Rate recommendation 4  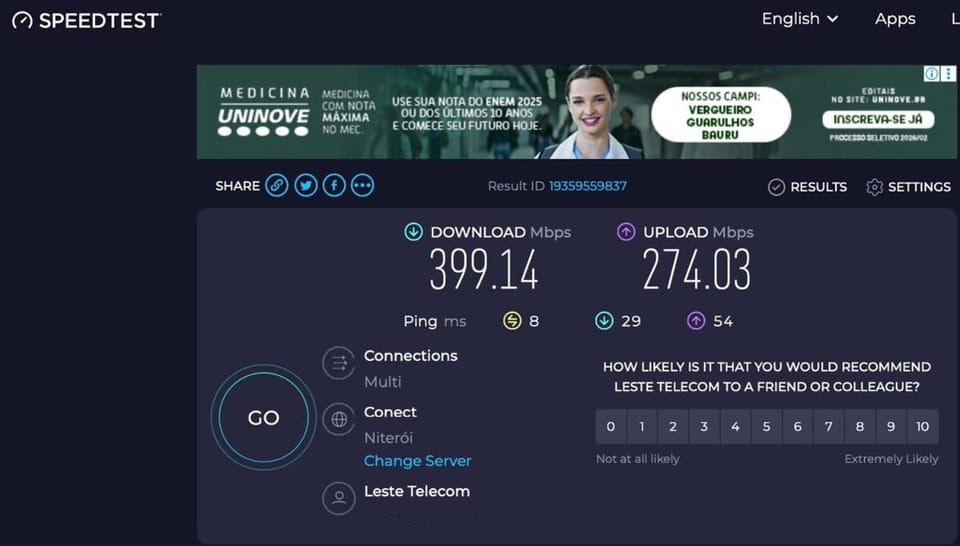point(735,427)
